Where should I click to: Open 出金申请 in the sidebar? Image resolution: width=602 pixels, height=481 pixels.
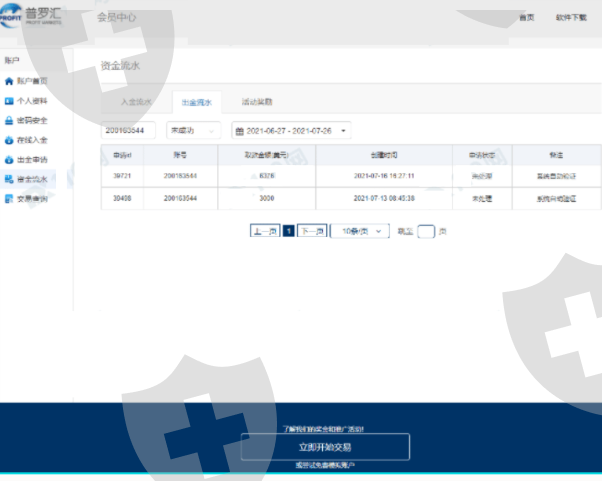(x=32, y=160)
